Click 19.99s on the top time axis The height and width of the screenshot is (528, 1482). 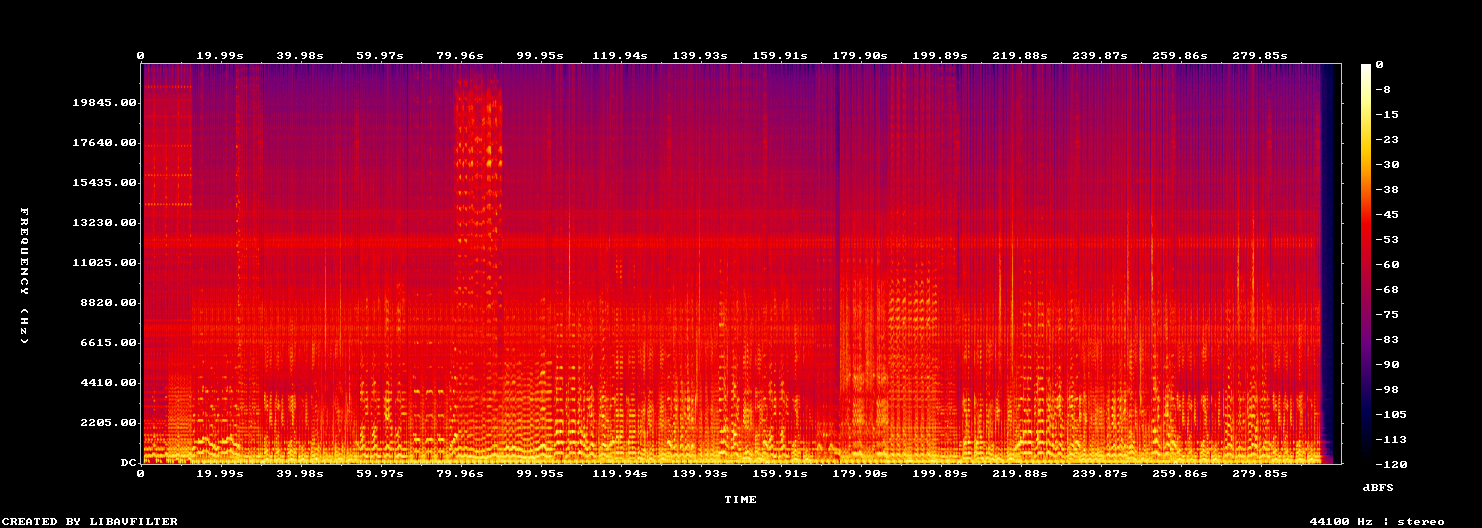(220, 56)
